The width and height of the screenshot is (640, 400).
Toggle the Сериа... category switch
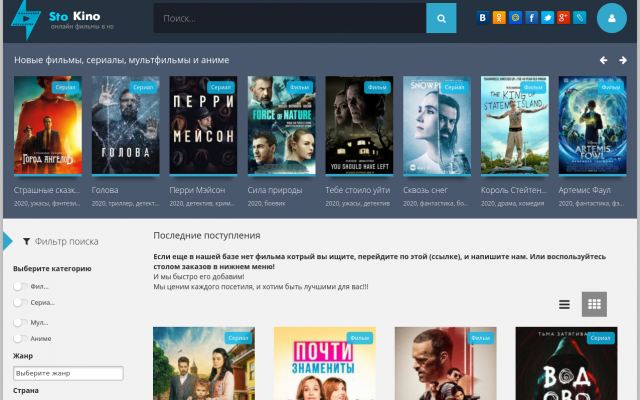(20, 302)
